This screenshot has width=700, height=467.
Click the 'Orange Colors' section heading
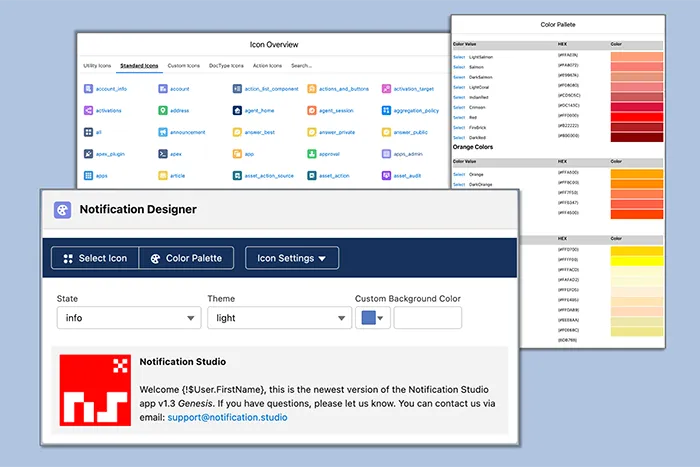click(x=473, y=147)
